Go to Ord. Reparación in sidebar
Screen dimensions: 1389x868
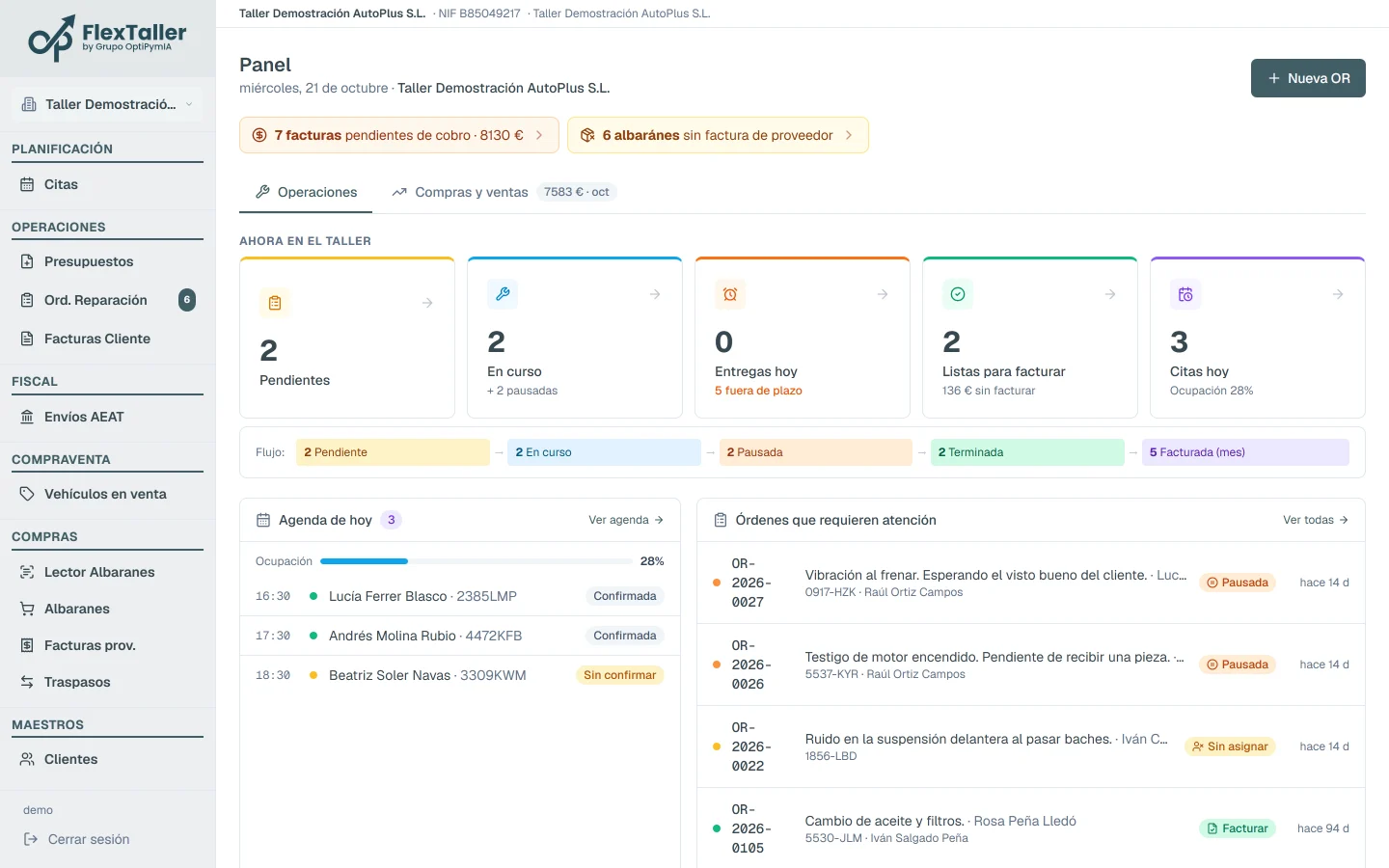[107, 300]
